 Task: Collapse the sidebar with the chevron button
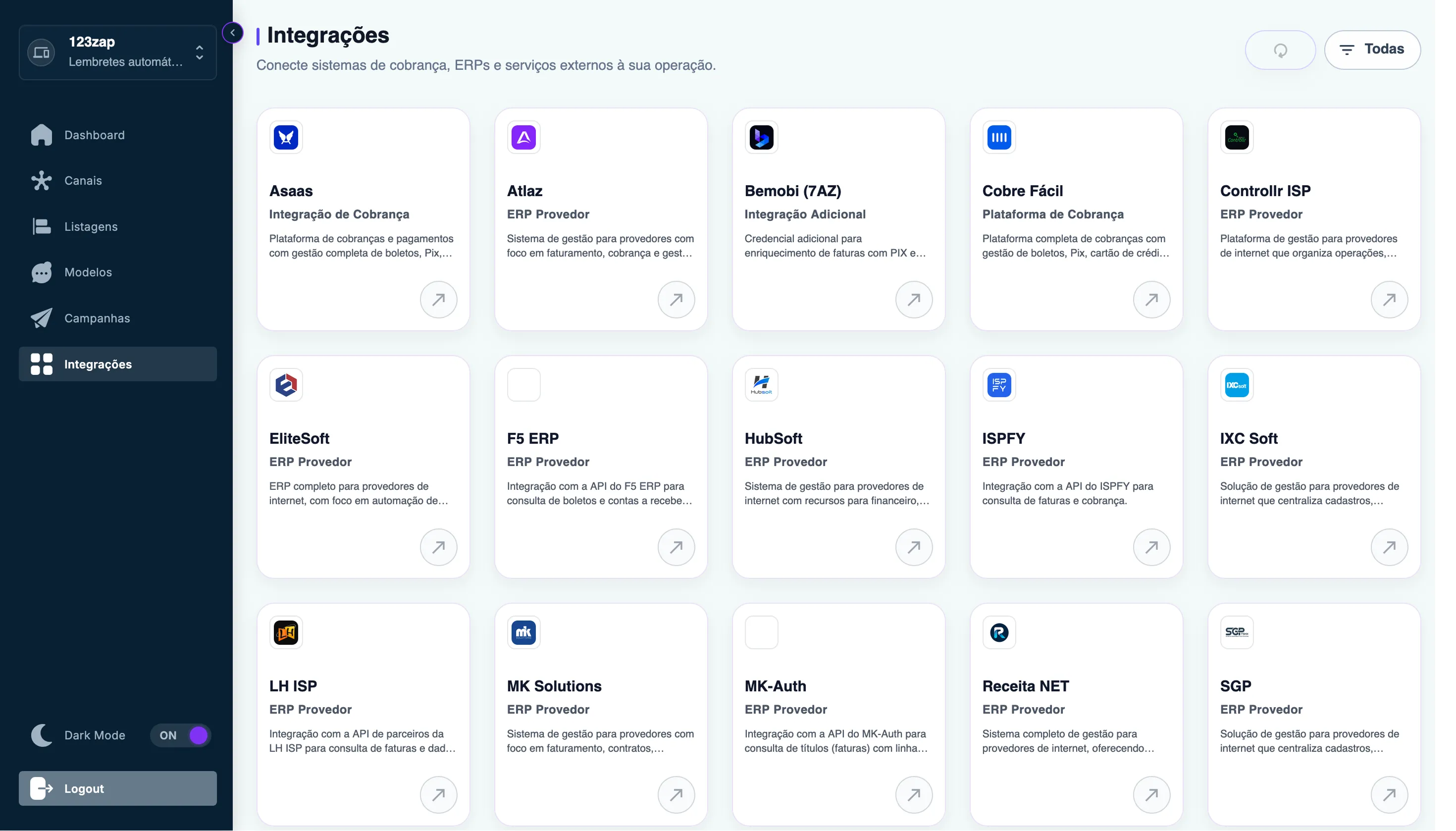click(232, 33)
